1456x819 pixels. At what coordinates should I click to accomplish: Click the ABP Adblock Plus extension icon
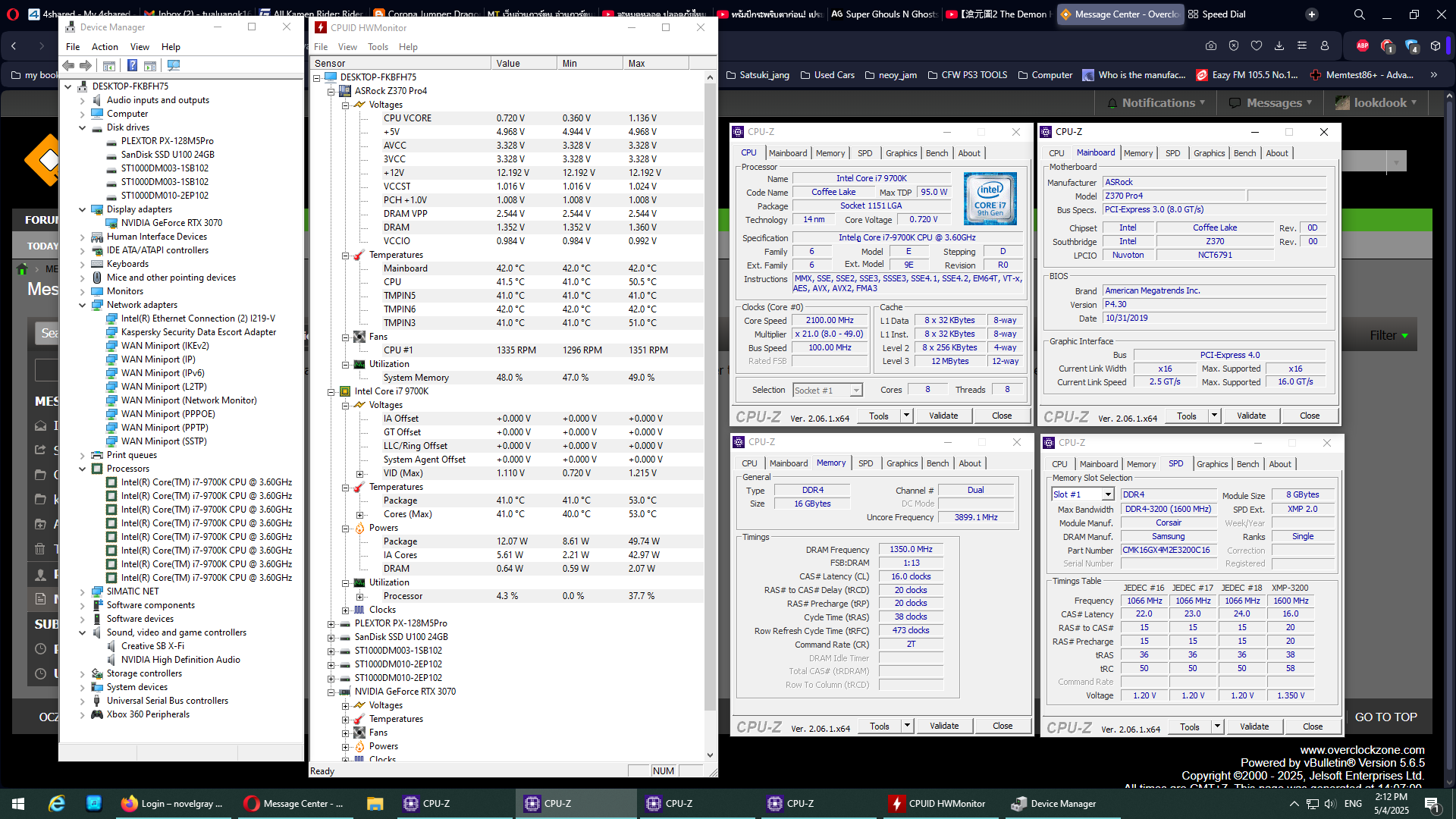tap(1363, 46)
